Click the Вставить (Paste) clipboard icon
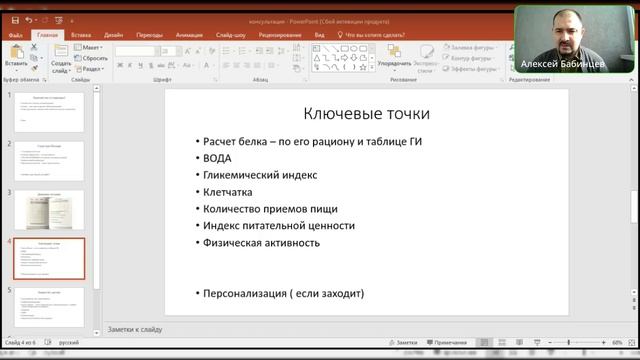640x360 pixels. click(x=16, y=52)
